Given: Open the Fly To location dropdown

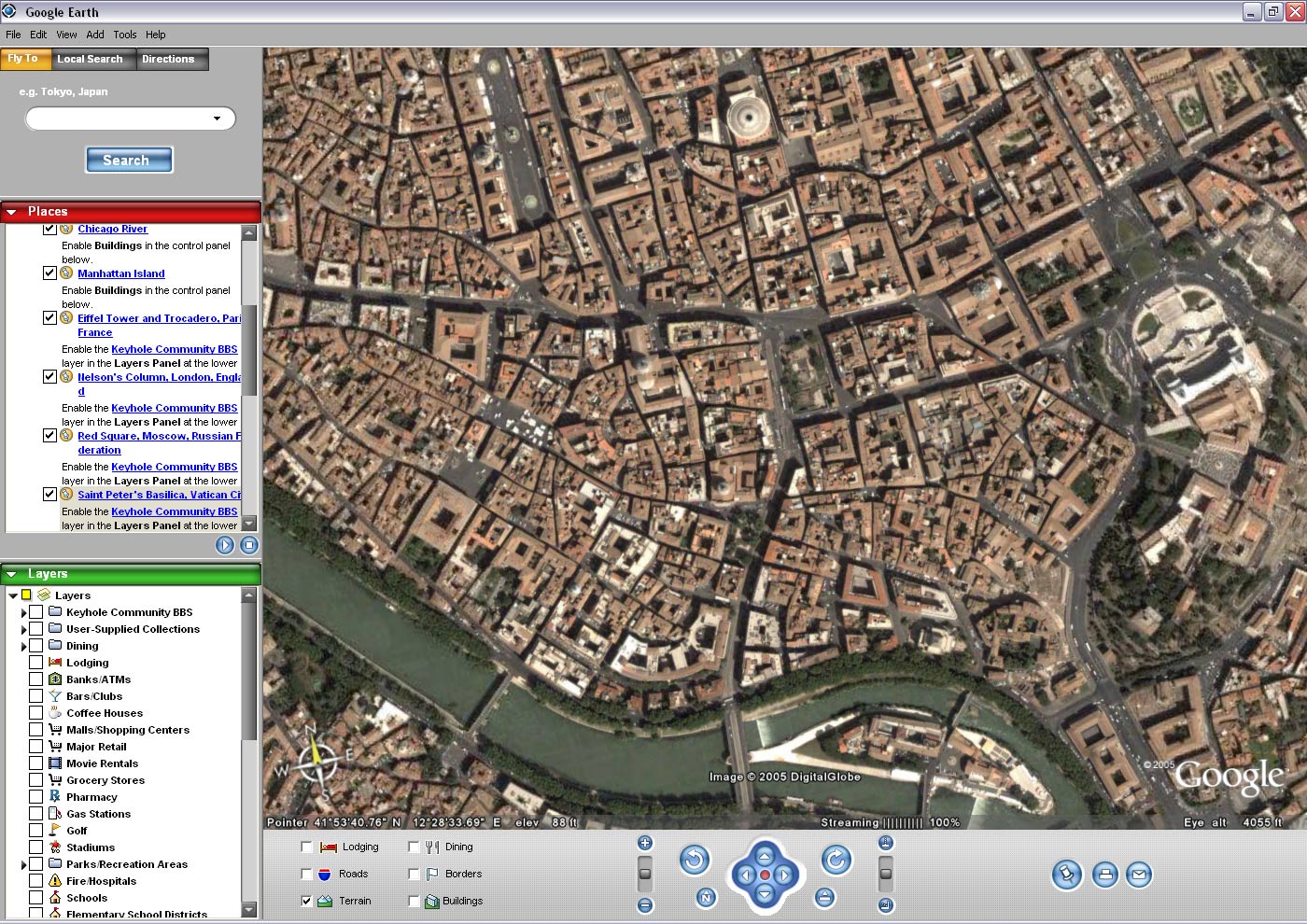Looking at the screenshot, I should [x=217, y=119].
